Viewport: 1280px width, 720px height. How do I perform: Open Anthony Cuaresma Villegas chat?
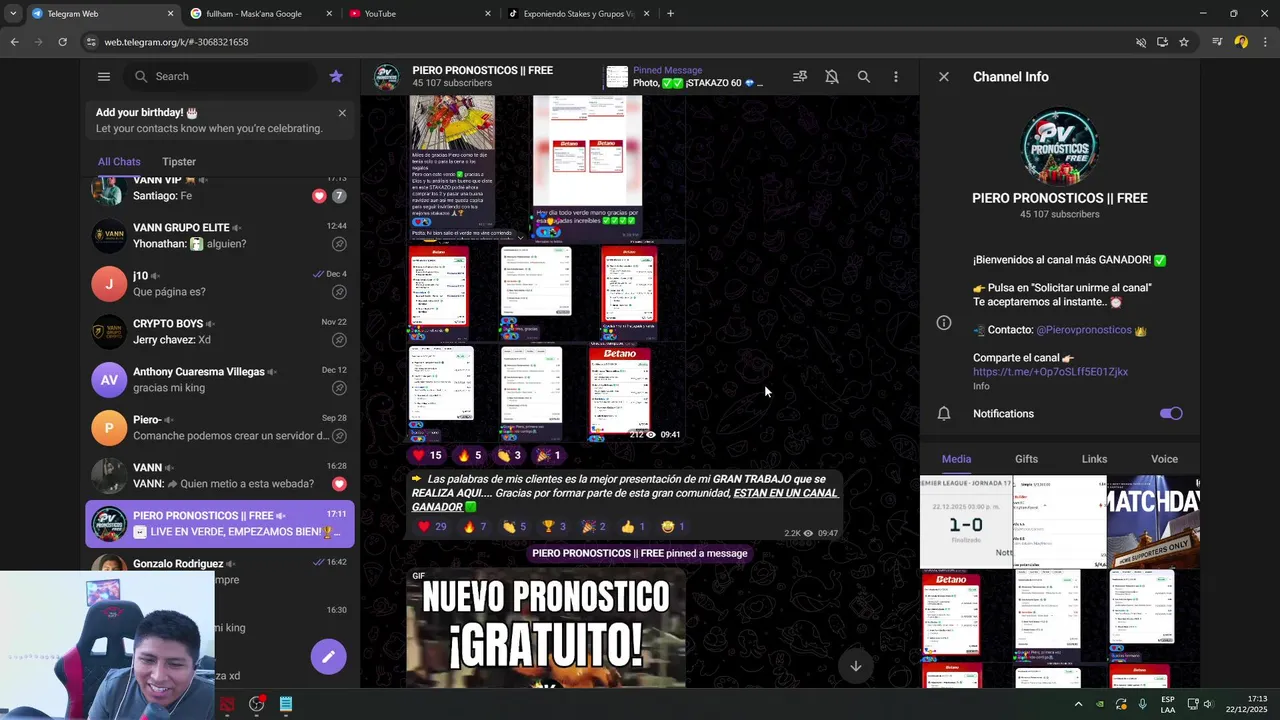(x=220, y=380)
